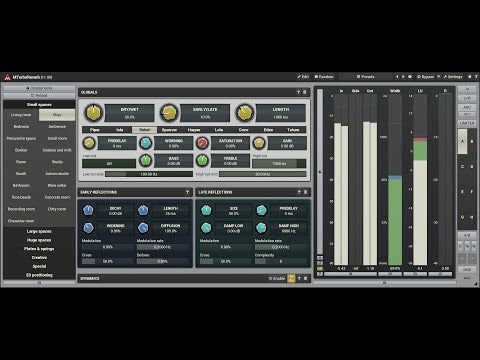Click the red SATURATION knob
The height and width of the screenshot is (360, 480).
point(202,143)
